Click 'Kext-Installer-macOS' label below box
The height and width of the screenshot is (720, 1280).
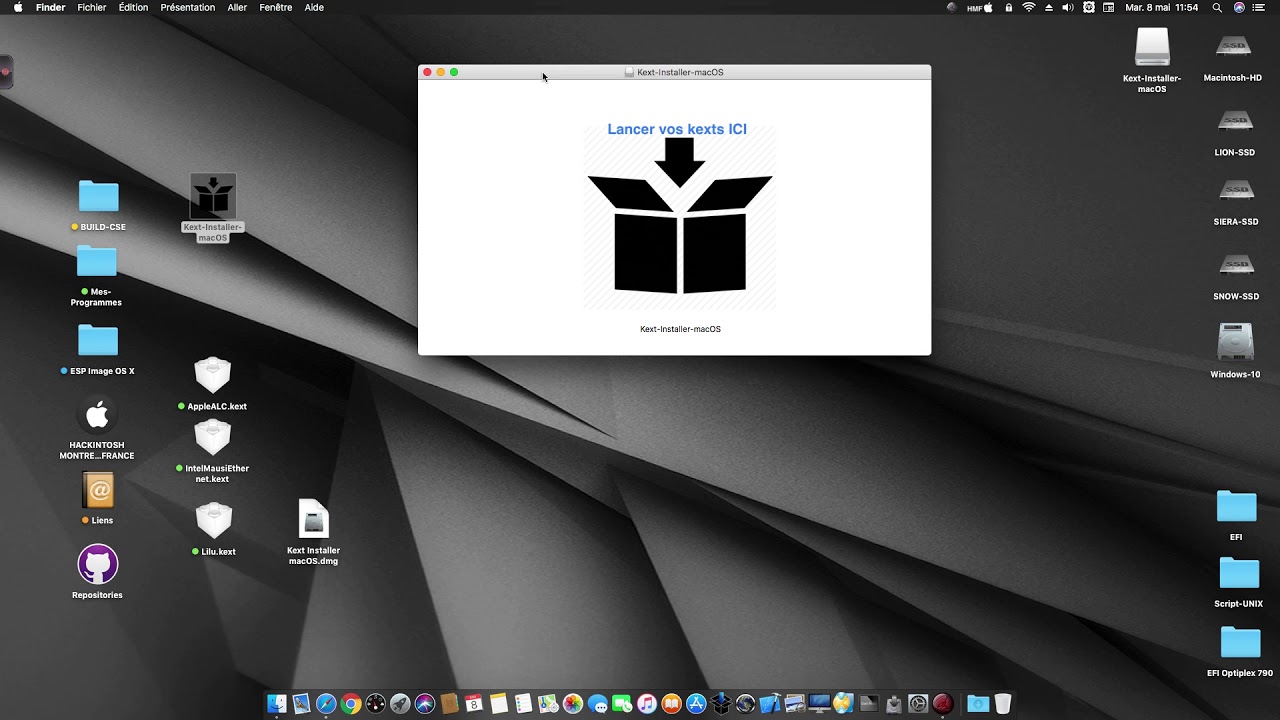tap(680, 329)
